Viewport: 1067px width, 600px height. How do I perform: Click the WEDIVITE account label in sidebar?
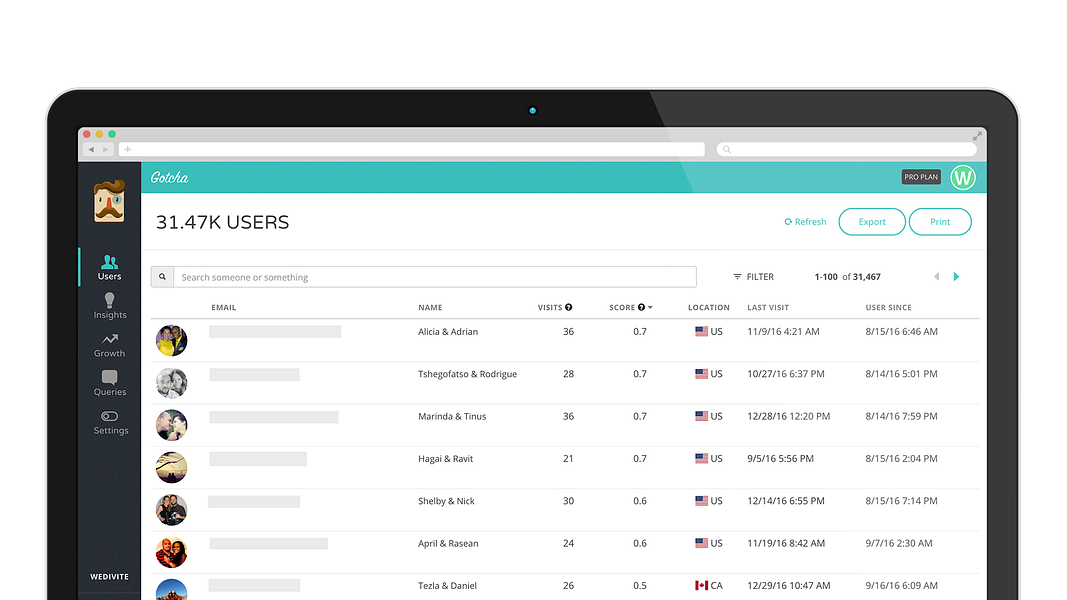[110, 577]
